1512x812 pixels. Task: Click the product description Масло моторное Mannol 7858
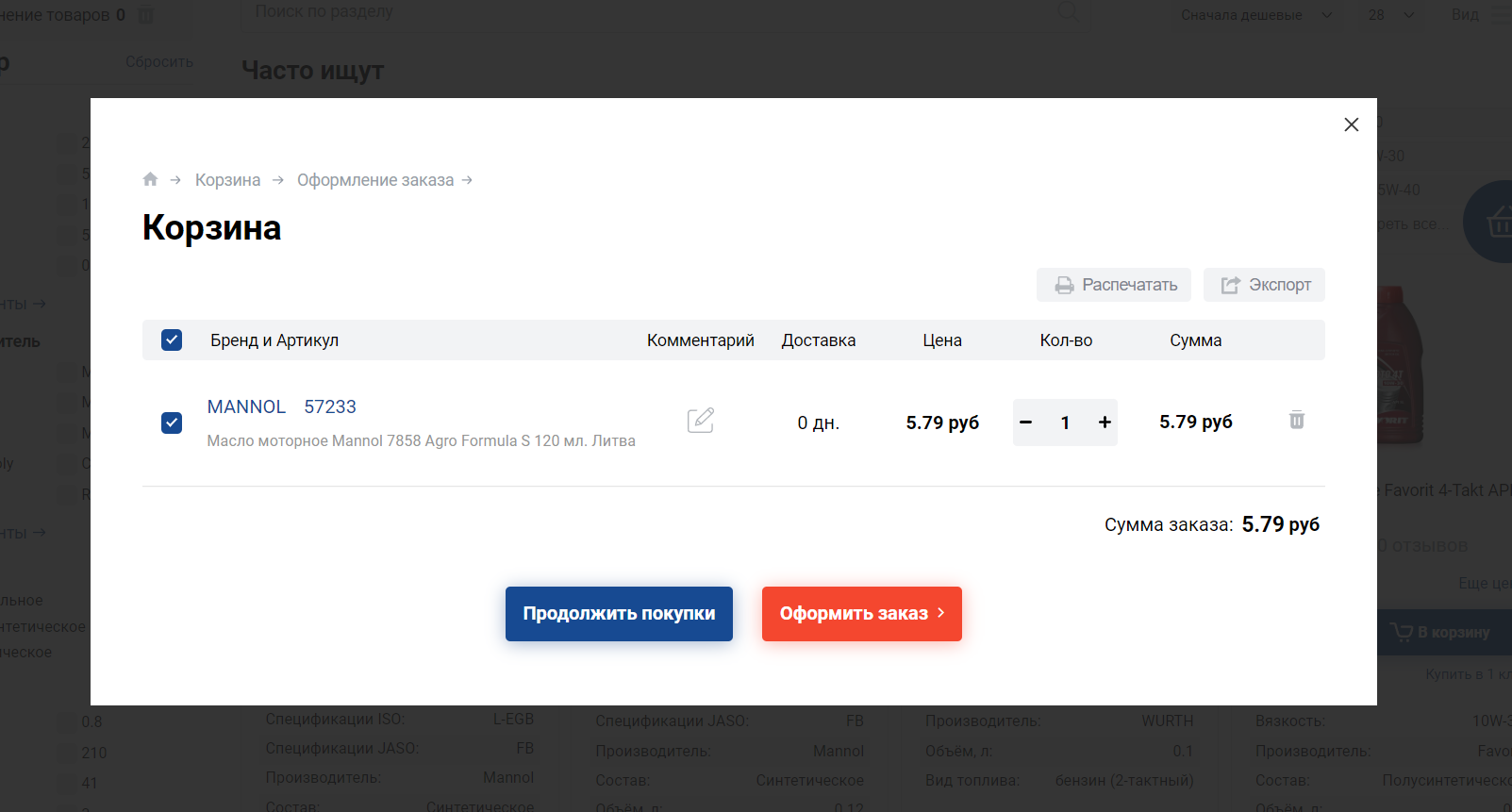point(422,440)
